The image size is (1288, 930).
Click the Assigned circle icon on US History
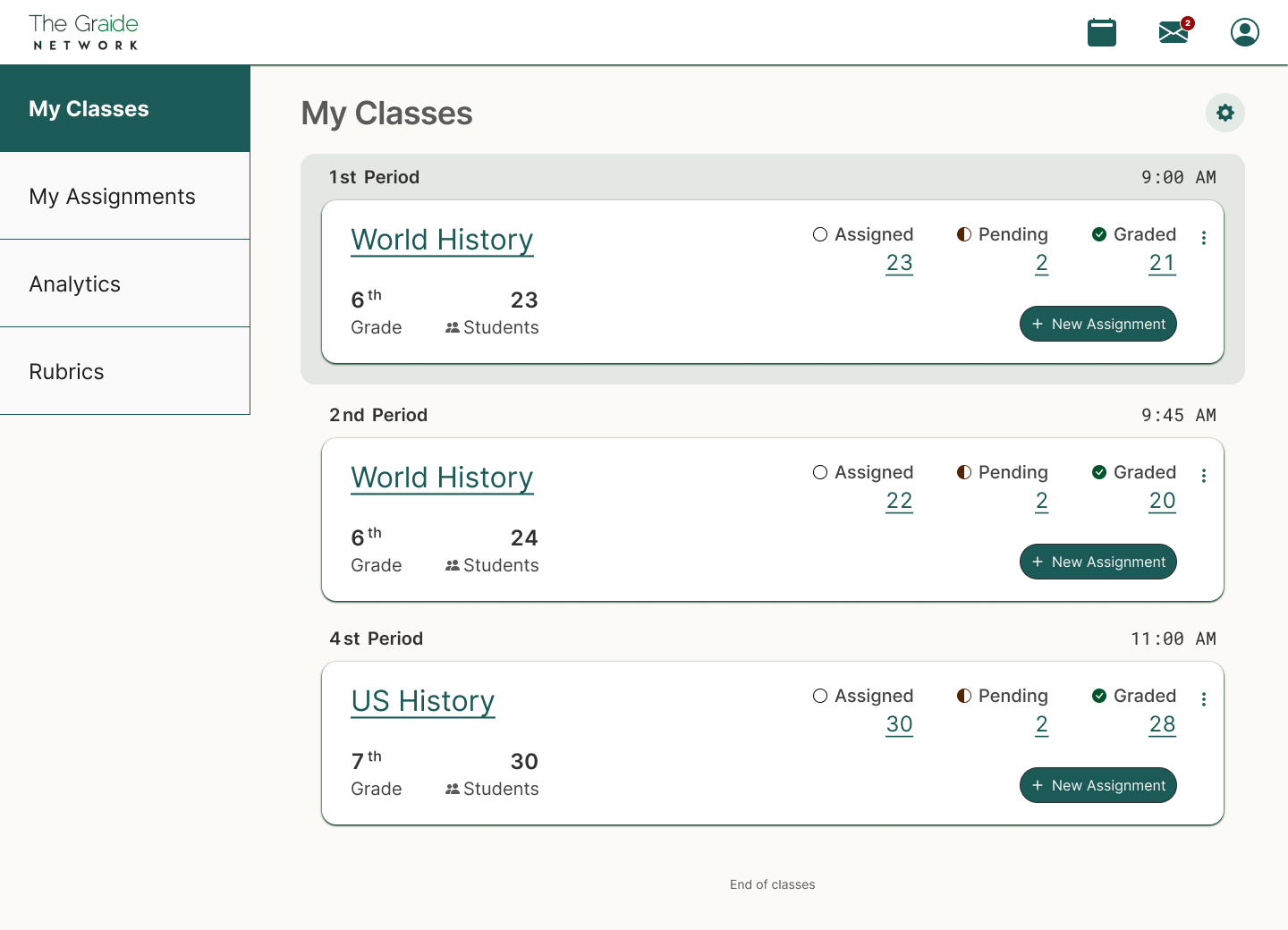[x=820, y=696]
